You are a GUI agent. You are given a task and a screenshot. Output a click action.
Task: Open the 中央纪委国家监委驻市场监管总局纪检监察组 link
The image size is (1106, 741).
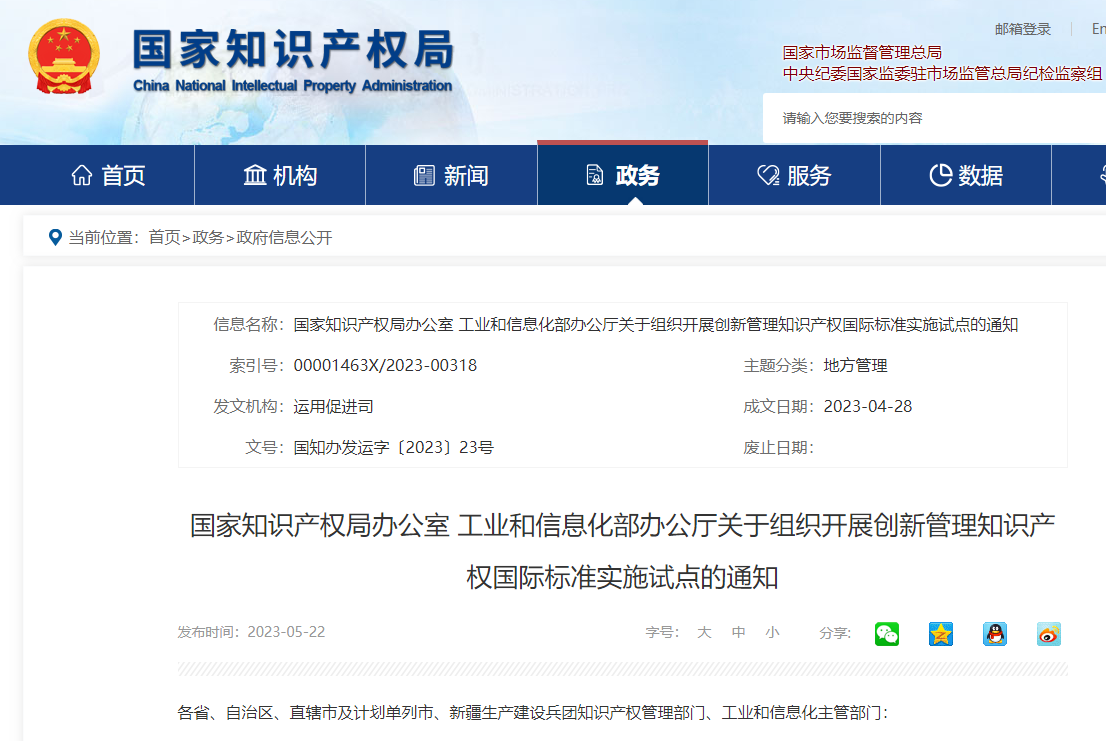tap(942, 73)
